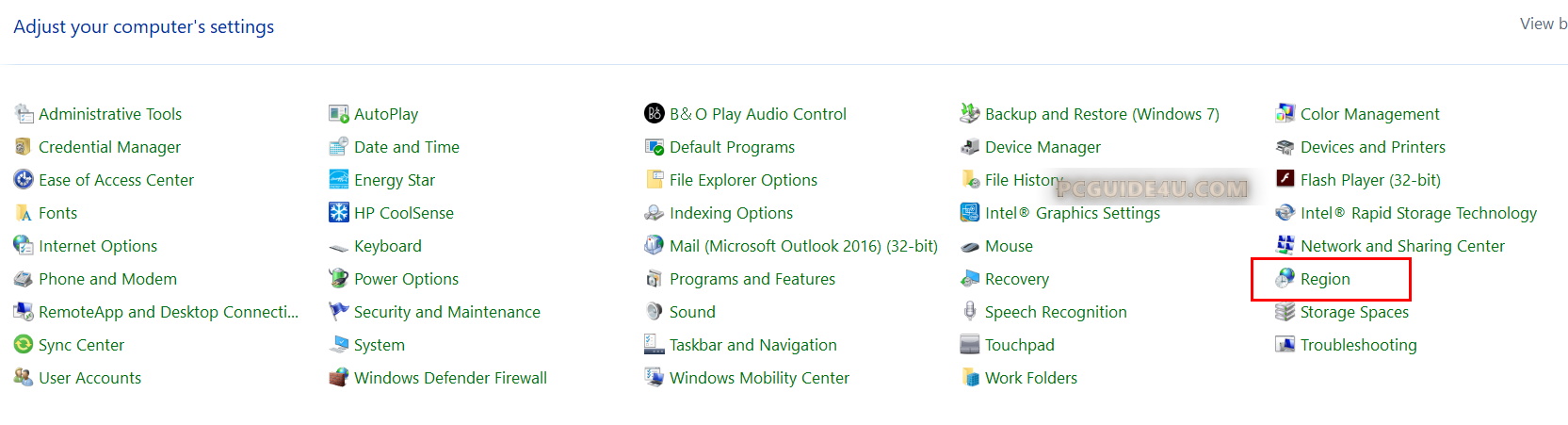
Task: Launch Troubleshooting
Action: tap(1357, 345)
